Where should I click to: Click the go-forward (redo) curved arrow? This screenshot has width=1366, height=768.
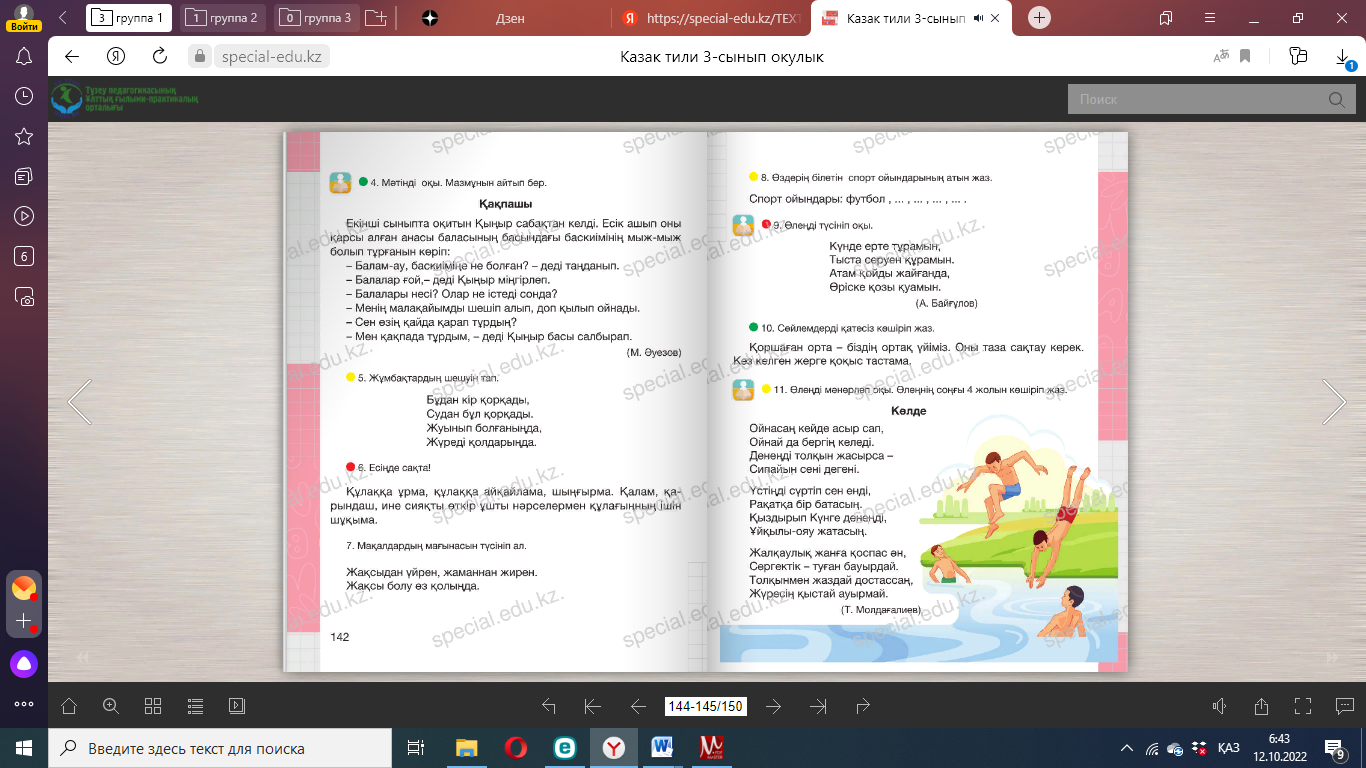864,706
